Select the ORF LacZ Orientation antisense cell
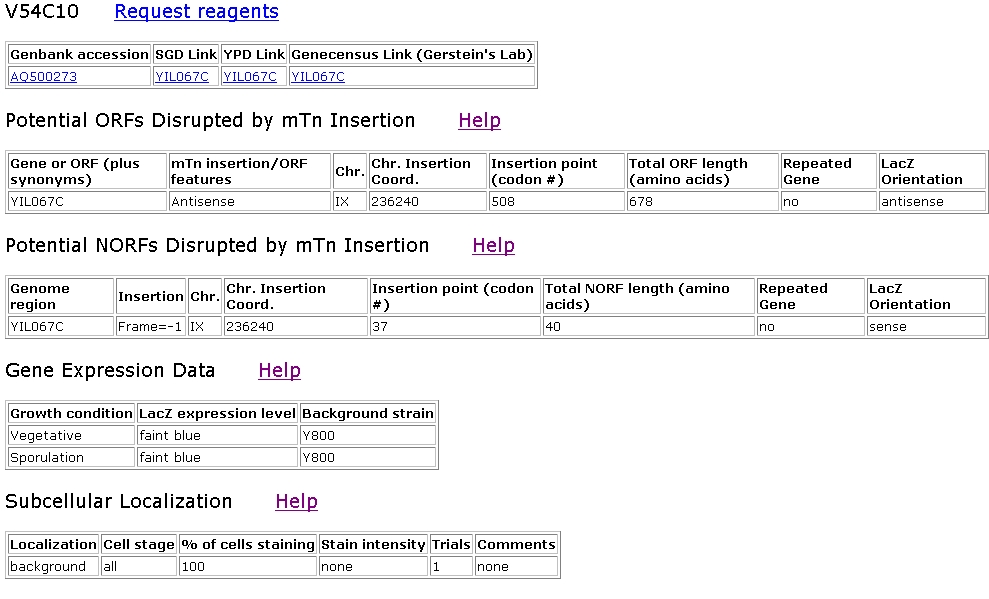The height and width of the screenshot is (599, 989). tap(932, 201)
